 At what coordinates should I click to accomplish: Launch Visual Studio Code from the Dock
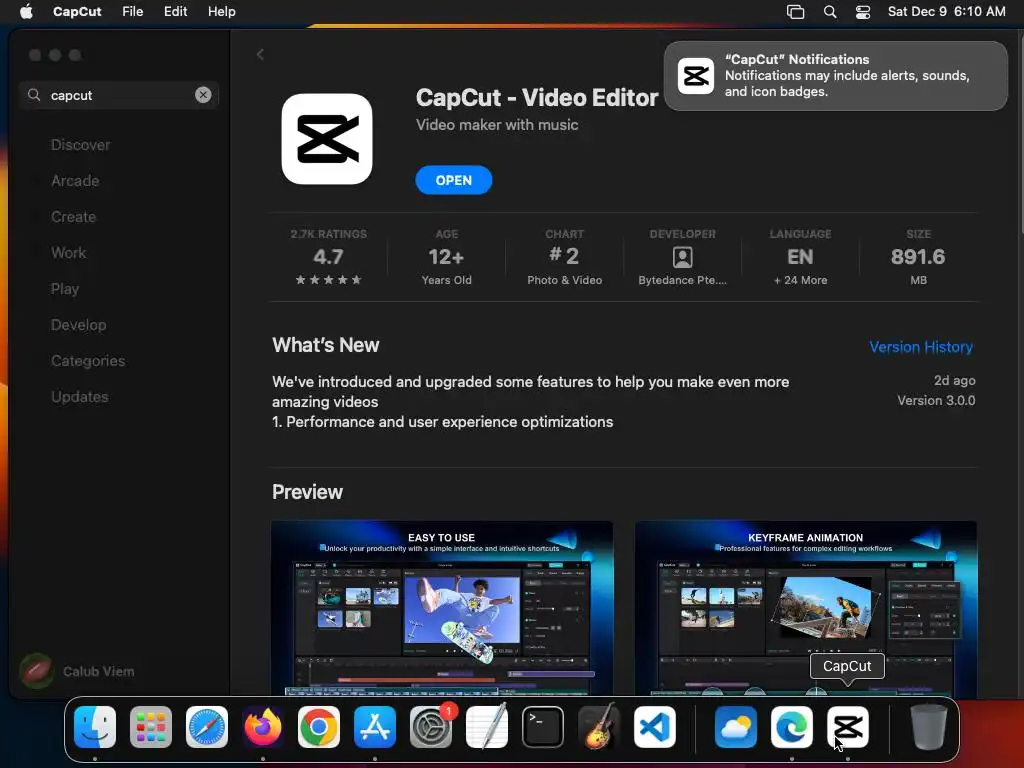click(x=655, y=727)
